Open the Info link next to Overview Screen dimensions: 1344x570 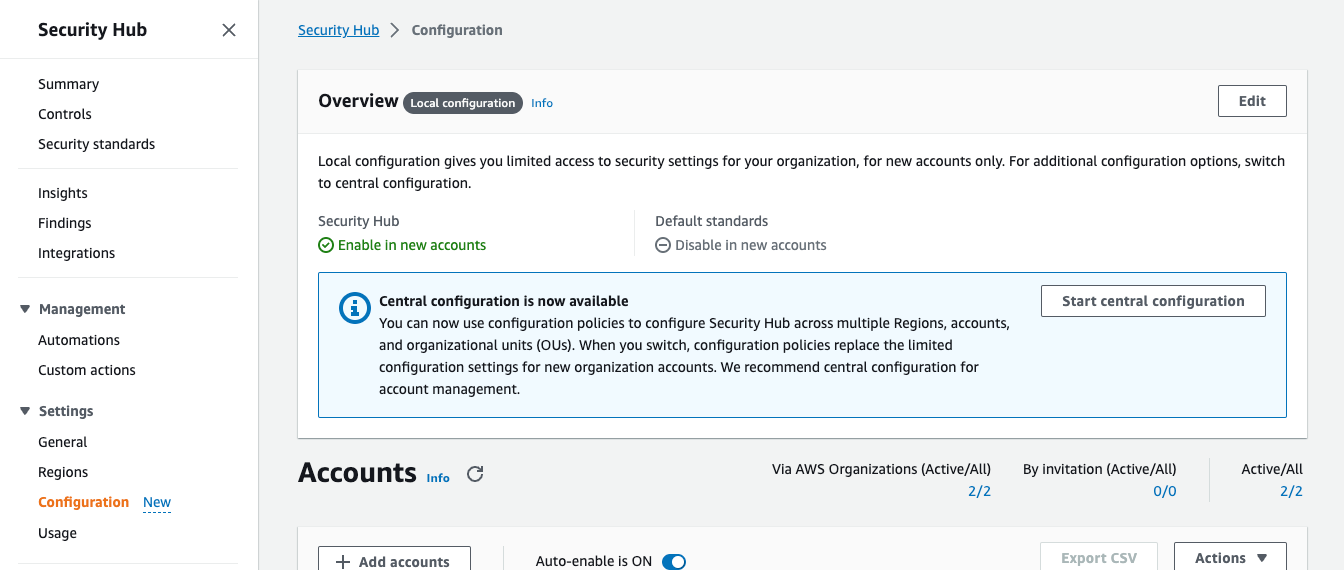[x=542, y=103]
